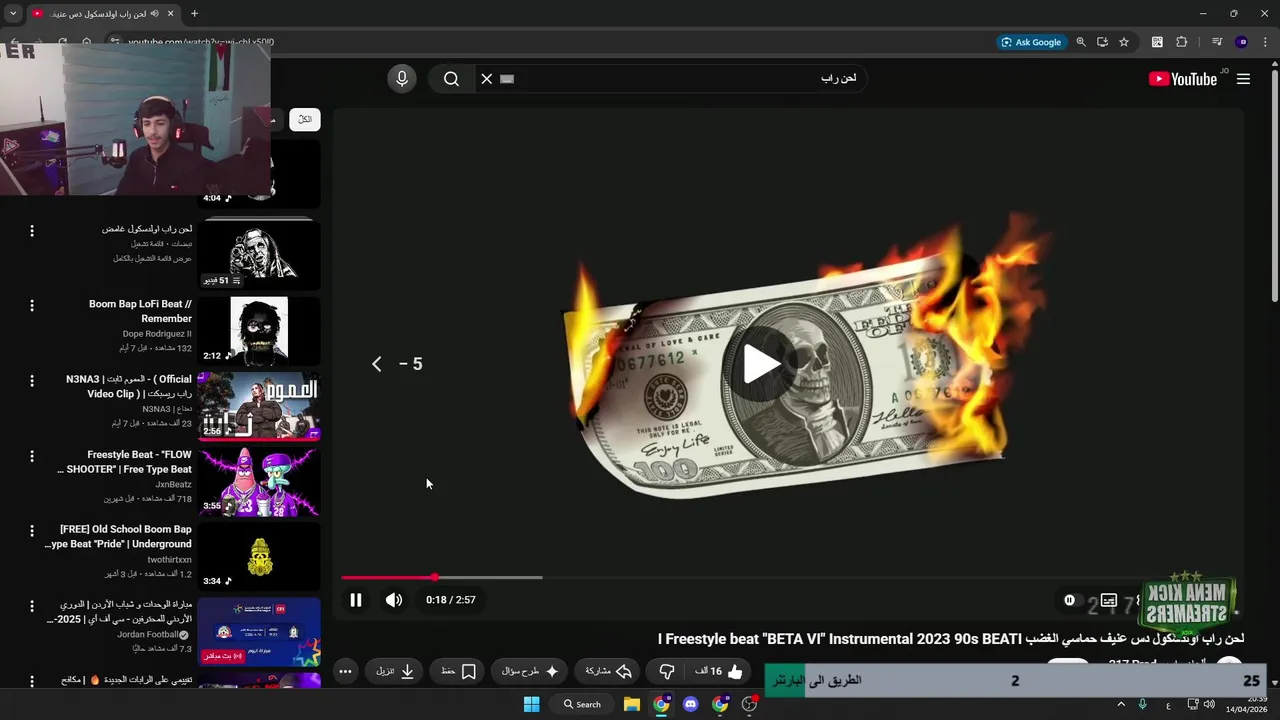Click the playlist link under 'لحن راب اولدسكول غامض'
Viewport: 1280px width, 720px height.
pyautogui.click(x=152, y=258)
